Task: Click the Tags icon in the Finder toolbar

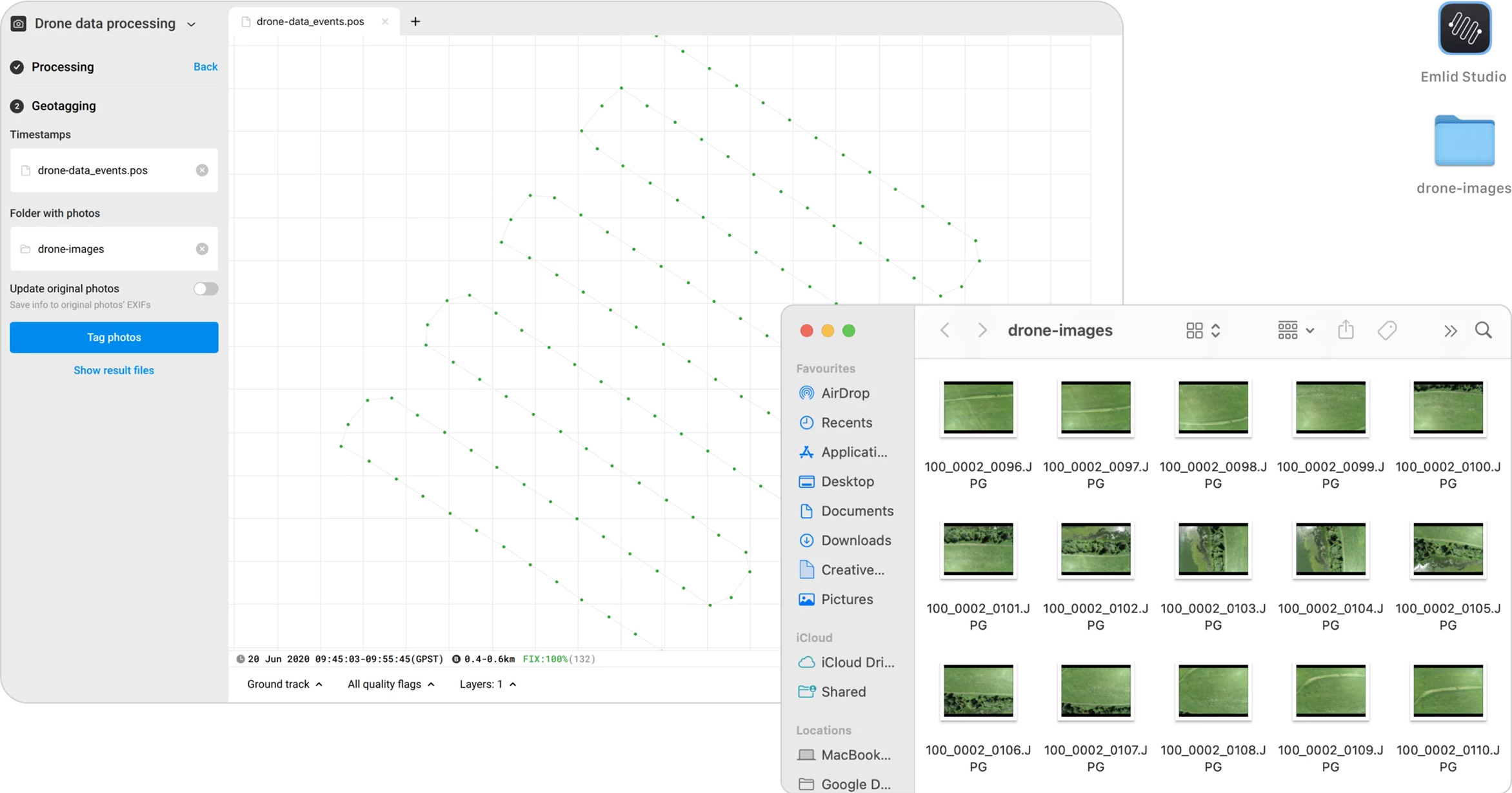Action: coord(1388,330)
